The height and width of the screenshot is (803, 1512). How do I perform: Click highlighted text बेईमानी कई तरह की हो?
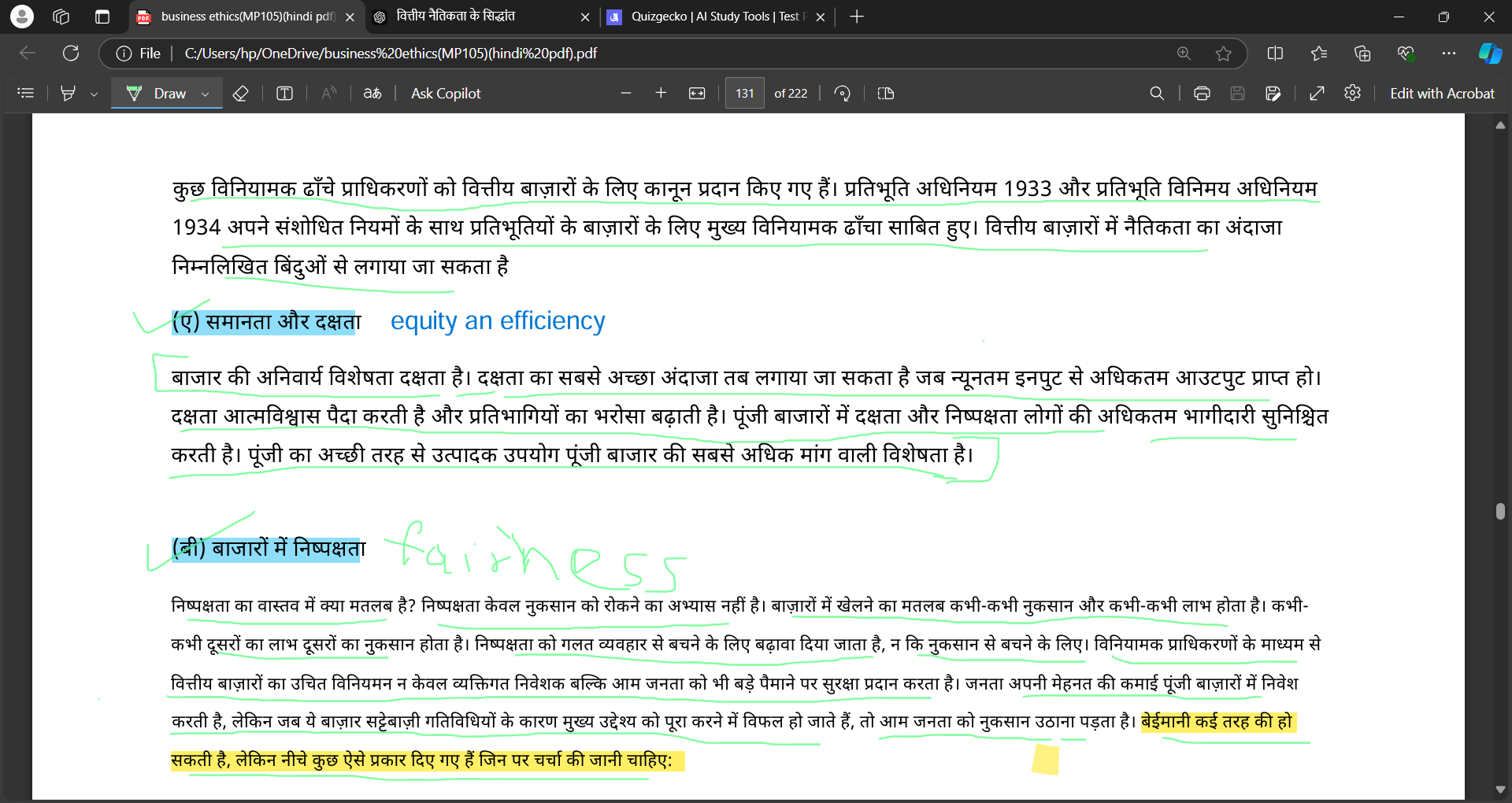point(1217,722)
